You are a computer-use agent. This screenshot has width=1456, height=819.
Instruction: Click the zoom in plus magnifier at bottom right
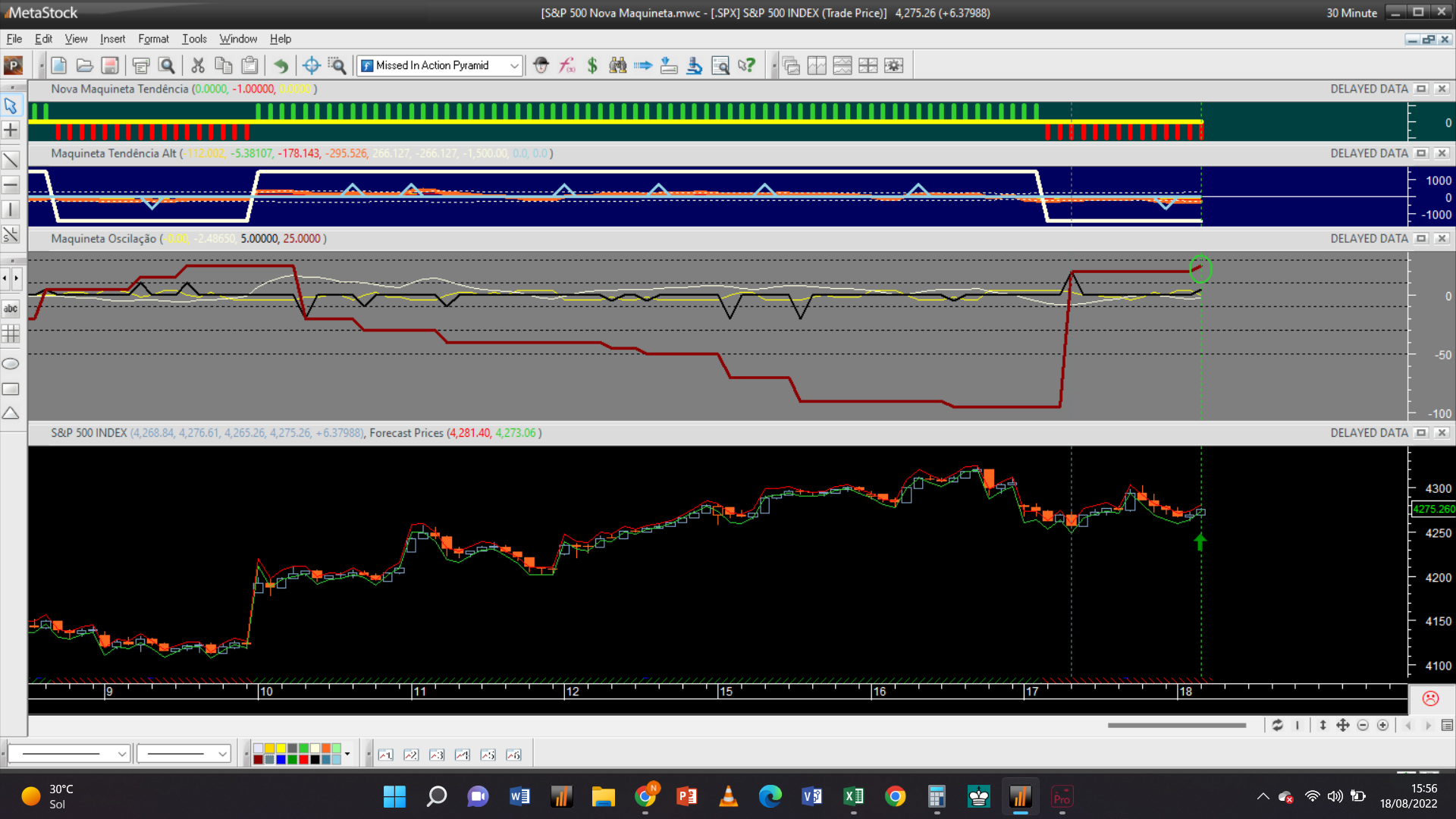(x=1382, y=726)
